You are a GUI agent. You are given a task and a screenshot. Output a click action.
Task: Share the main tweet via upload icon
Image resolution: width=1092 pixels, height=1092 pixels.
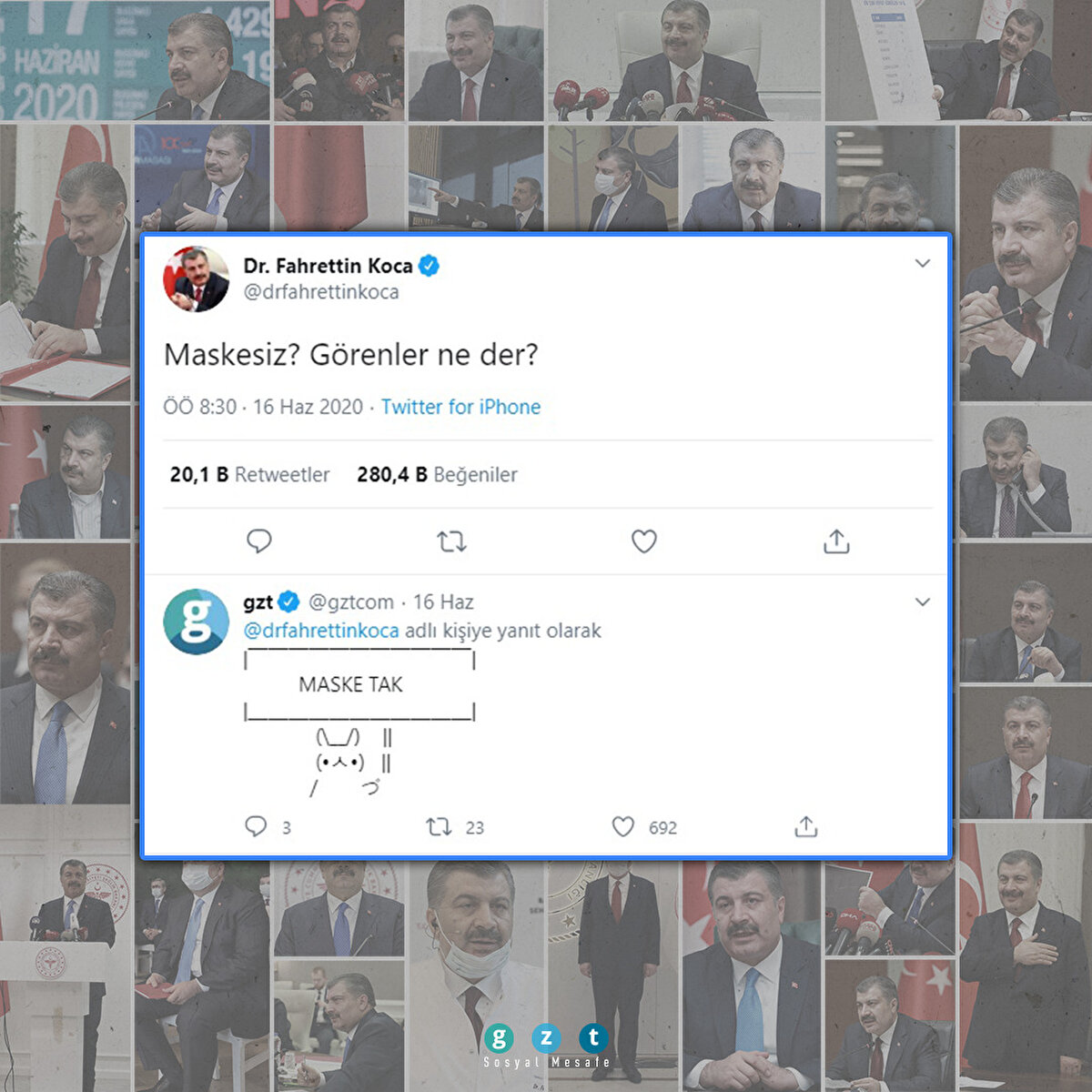click(x=836, y=541)
